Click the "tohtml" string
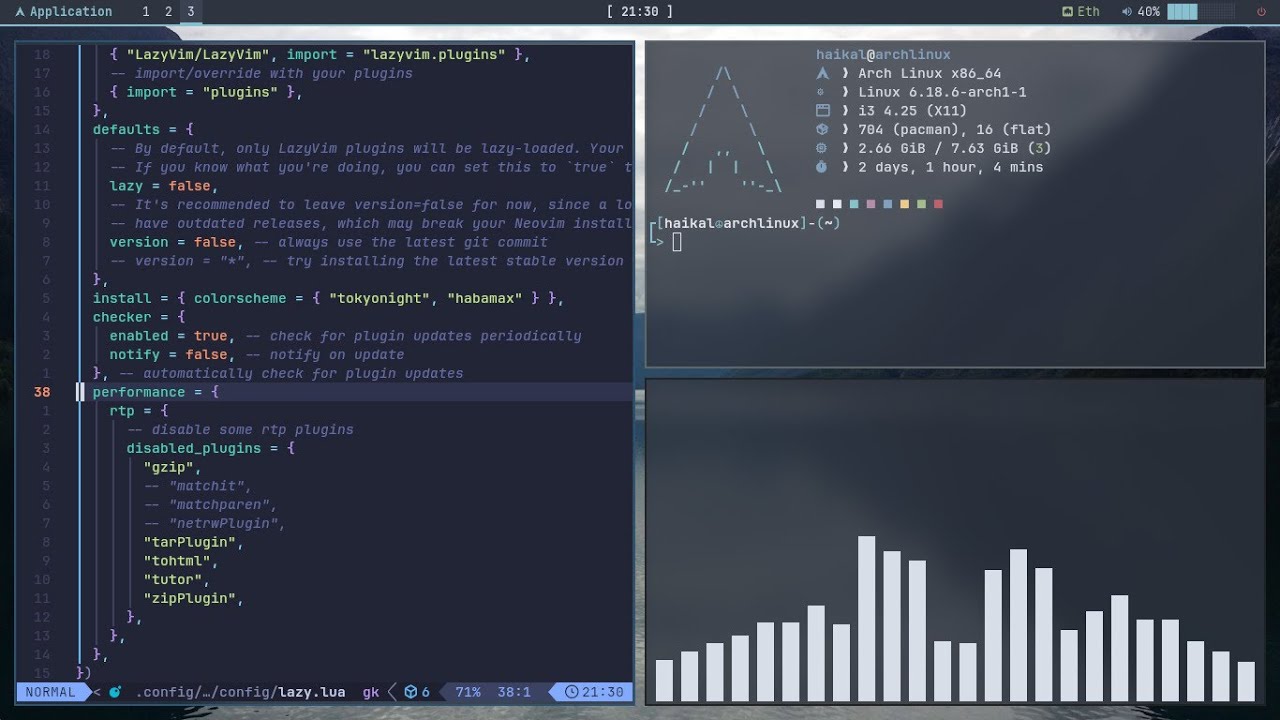This screenshot has width=1280, height=720. [177, 561]
